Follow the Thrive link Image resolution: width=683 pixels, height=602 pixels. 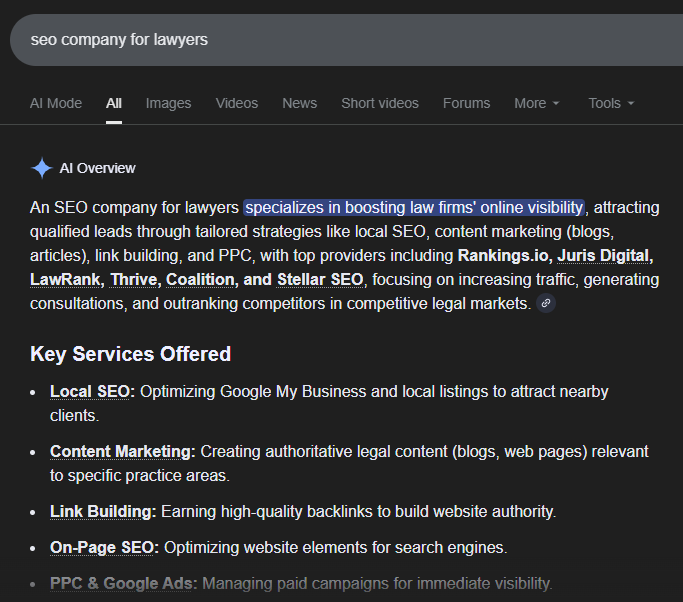[132, 279]
